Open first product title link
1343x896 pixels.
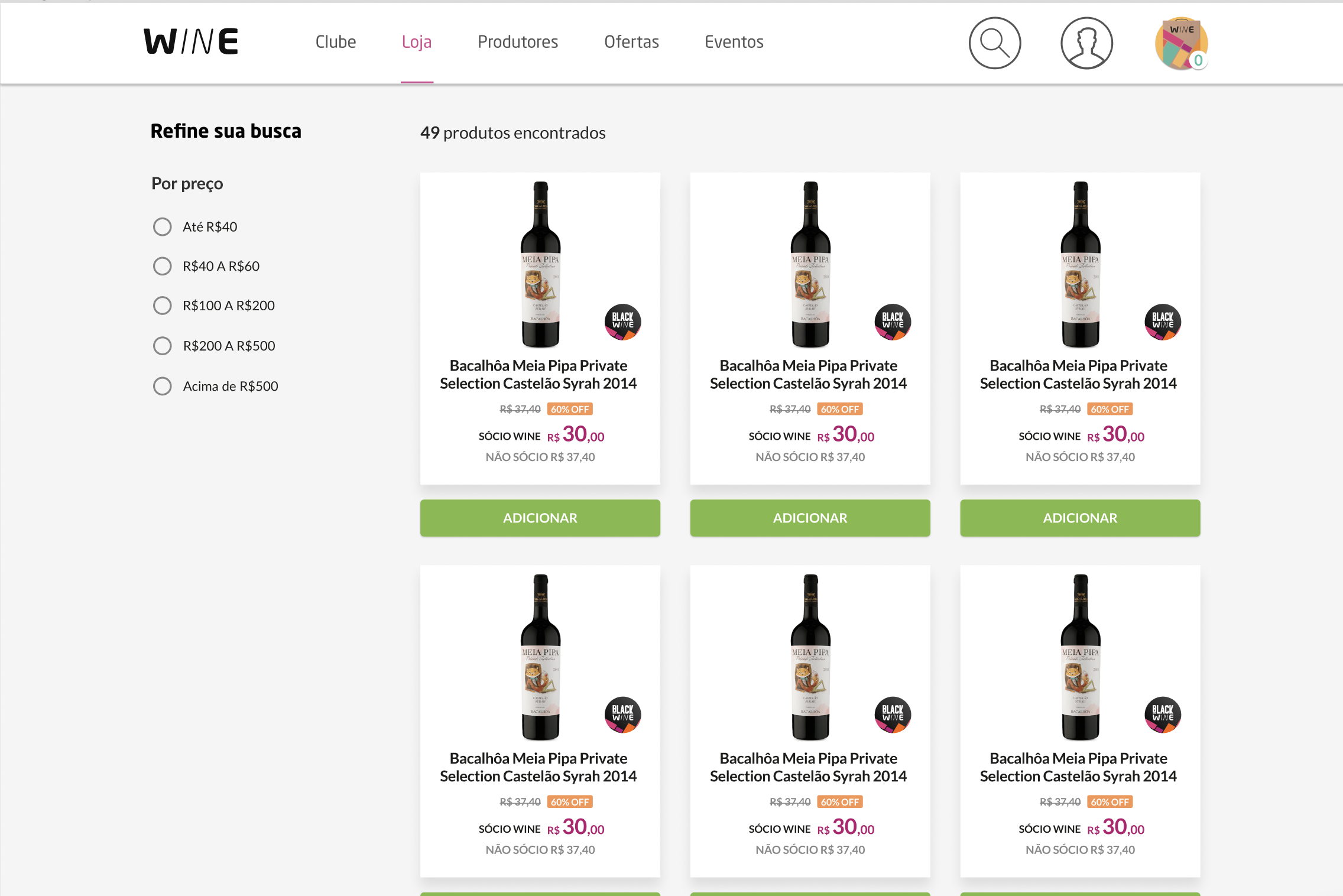tap(539, 375)
